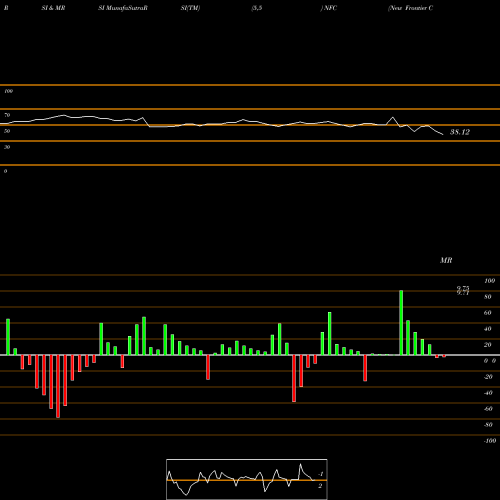
Task: Click the 20 label on the MR axis
Action: 488,345
